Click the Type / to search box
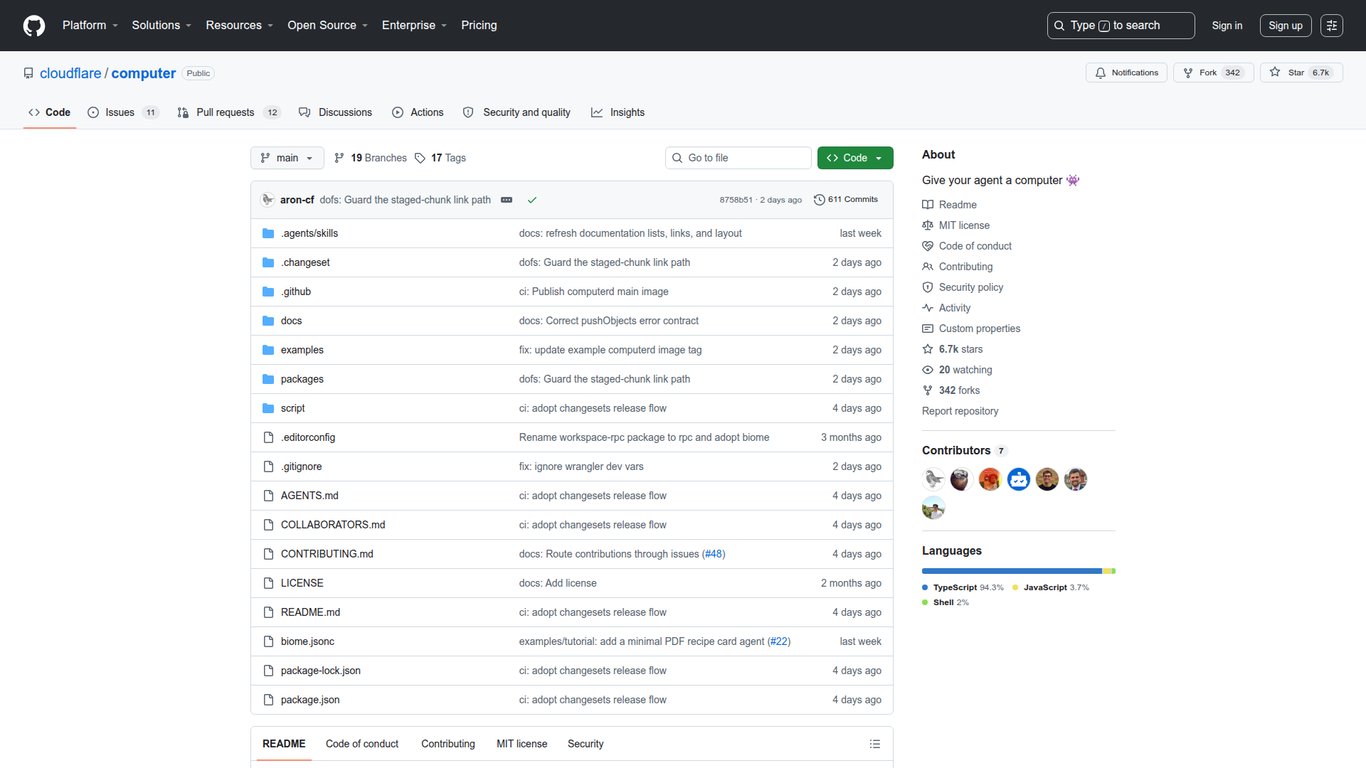This screenshot has width=1366, height=768. click(1121, 25)
